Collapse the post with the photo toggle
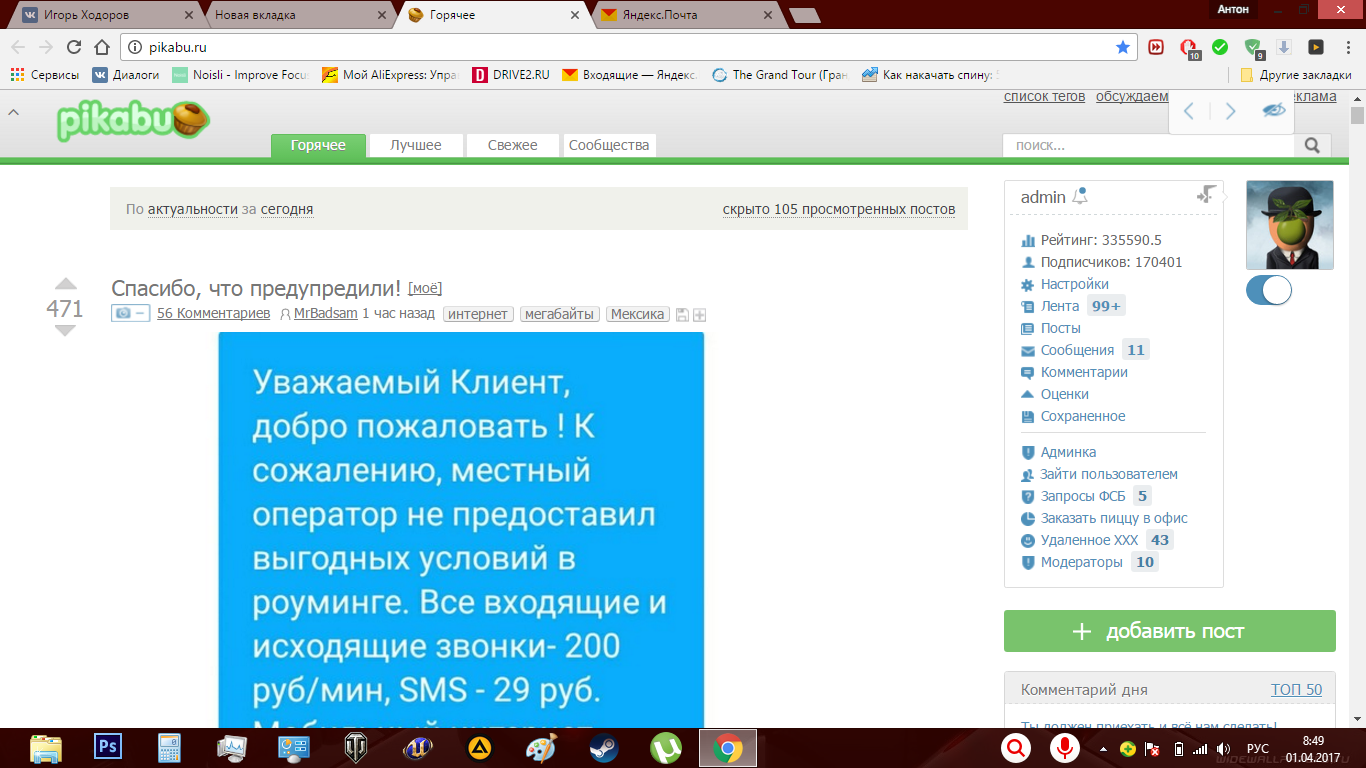The height and width of the screenshot is (768, 1366). (x=131, y=314)
